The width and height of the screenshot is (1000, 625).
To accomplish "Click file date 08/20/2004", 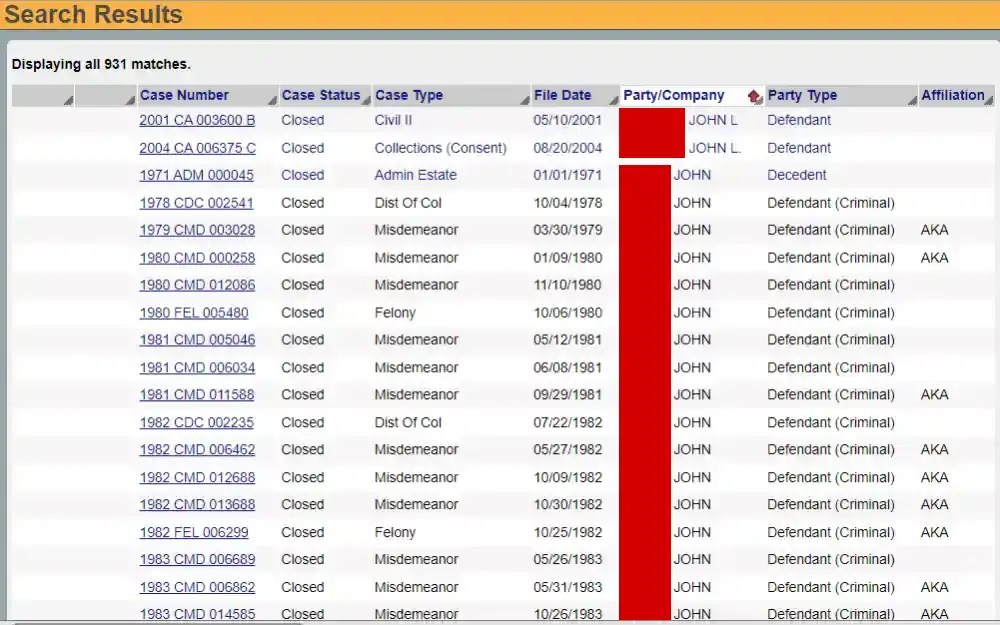I will point(567,148).
